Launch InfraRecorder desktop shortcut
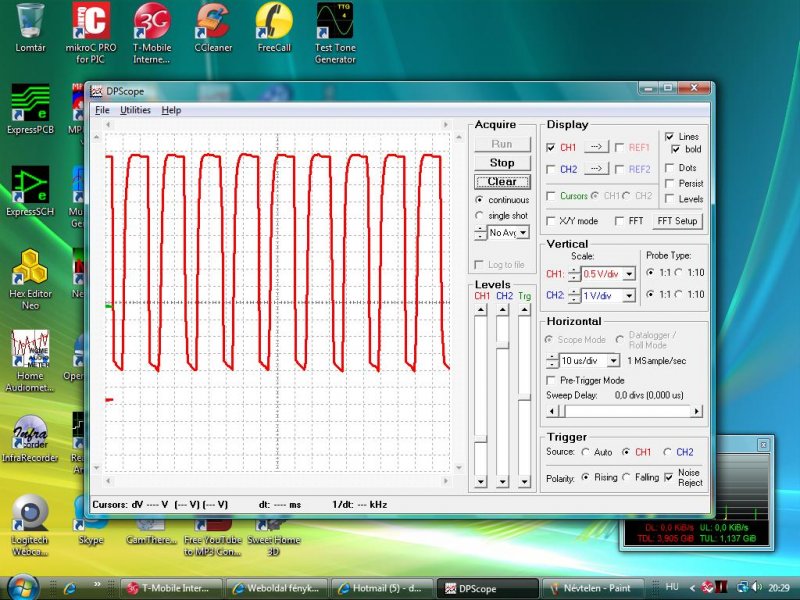 (x=30, y=438)
